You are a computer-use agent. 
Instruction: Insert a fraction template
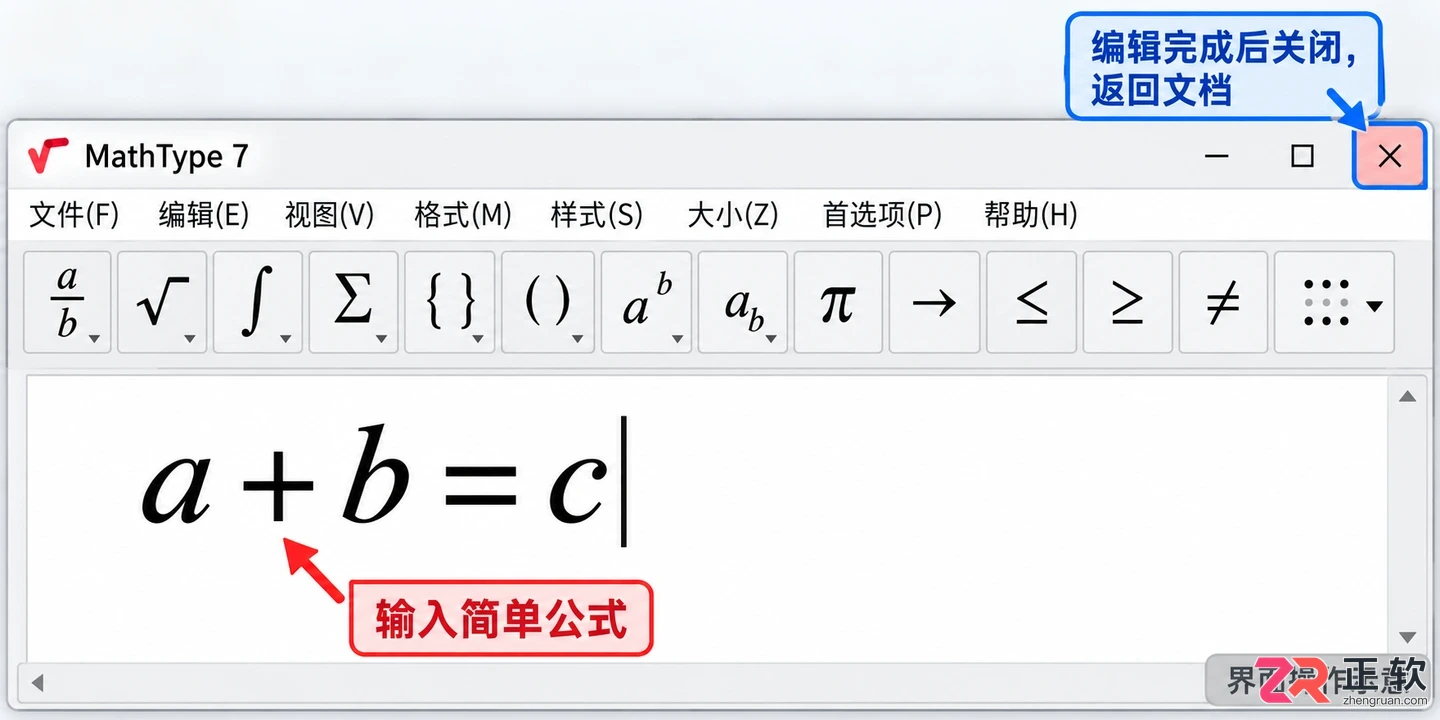66,302
